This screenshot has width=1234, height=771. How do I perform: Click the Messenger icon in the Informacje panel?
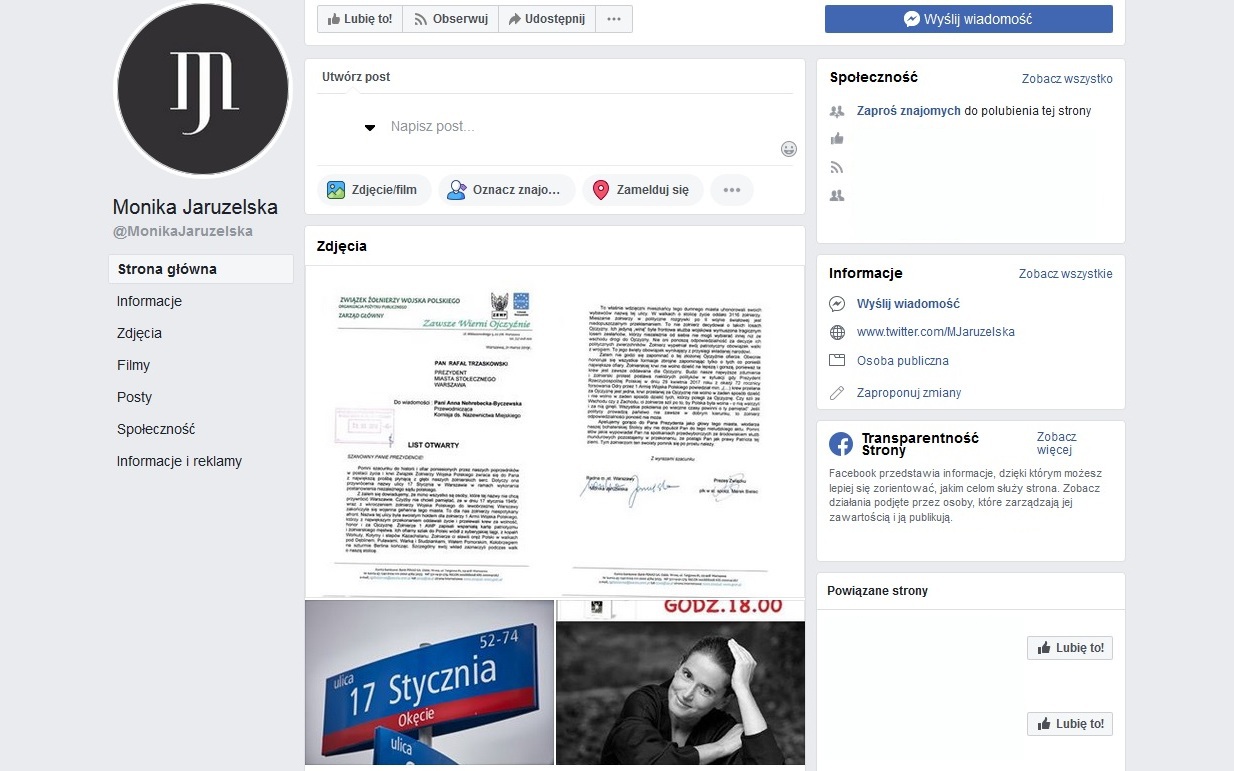[x=837, y=304]
